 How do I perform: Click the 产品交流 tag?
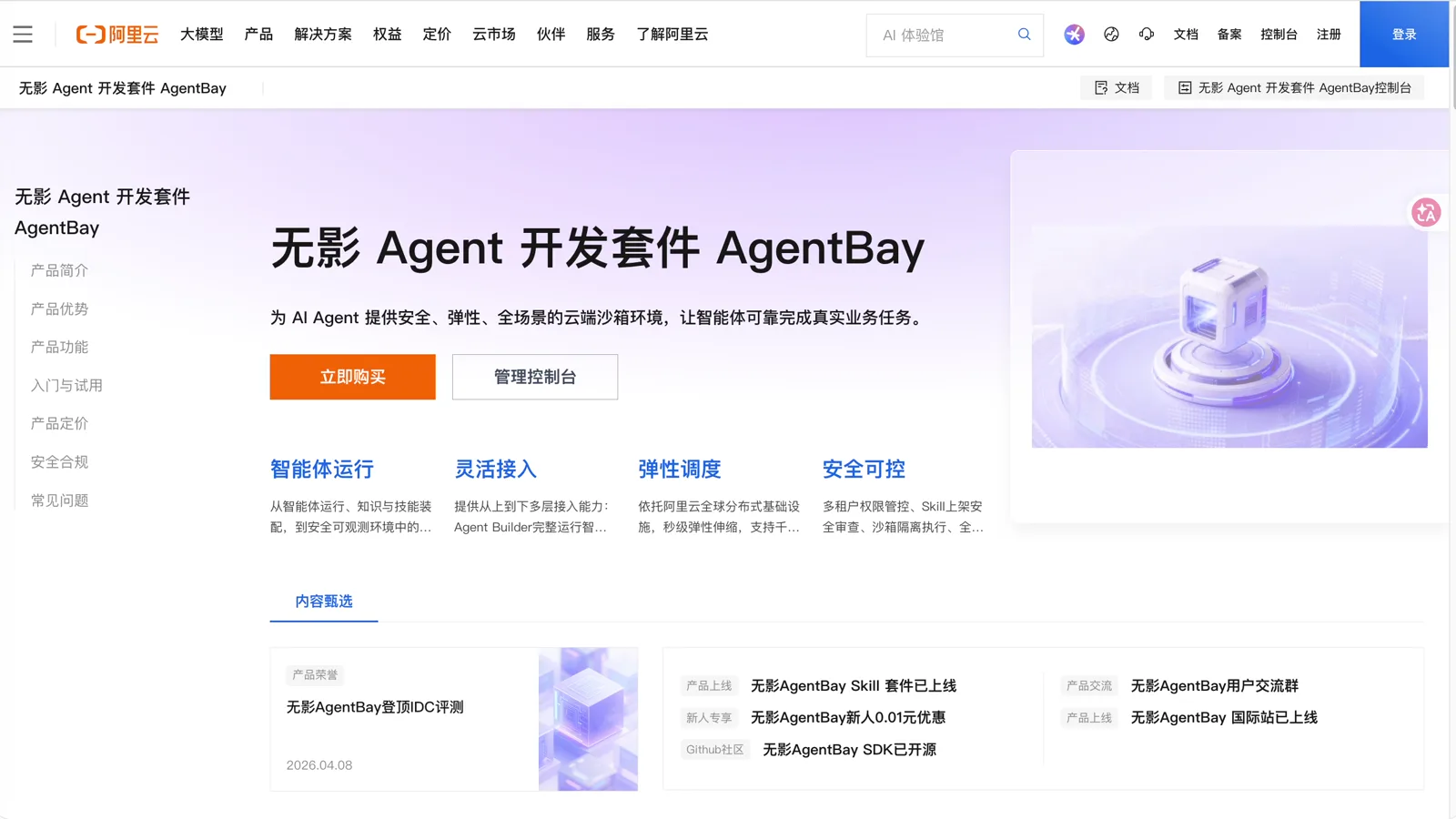pos(1089,686)
